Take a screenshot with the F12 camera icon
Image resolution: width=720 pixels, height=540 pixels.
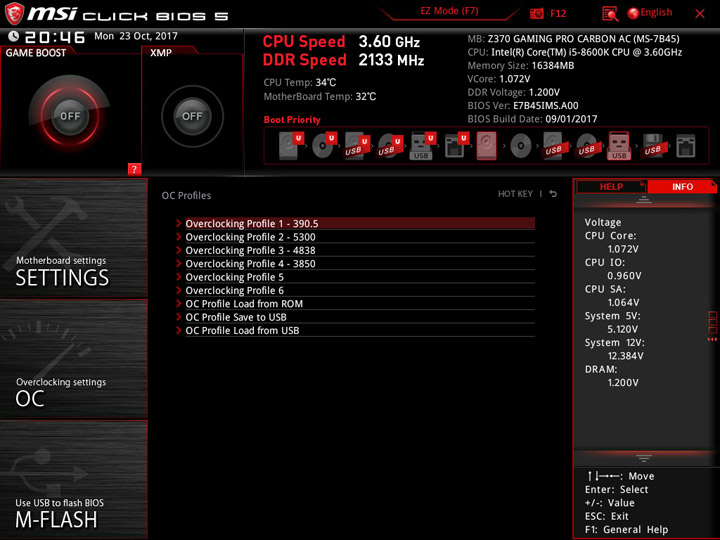536,13
